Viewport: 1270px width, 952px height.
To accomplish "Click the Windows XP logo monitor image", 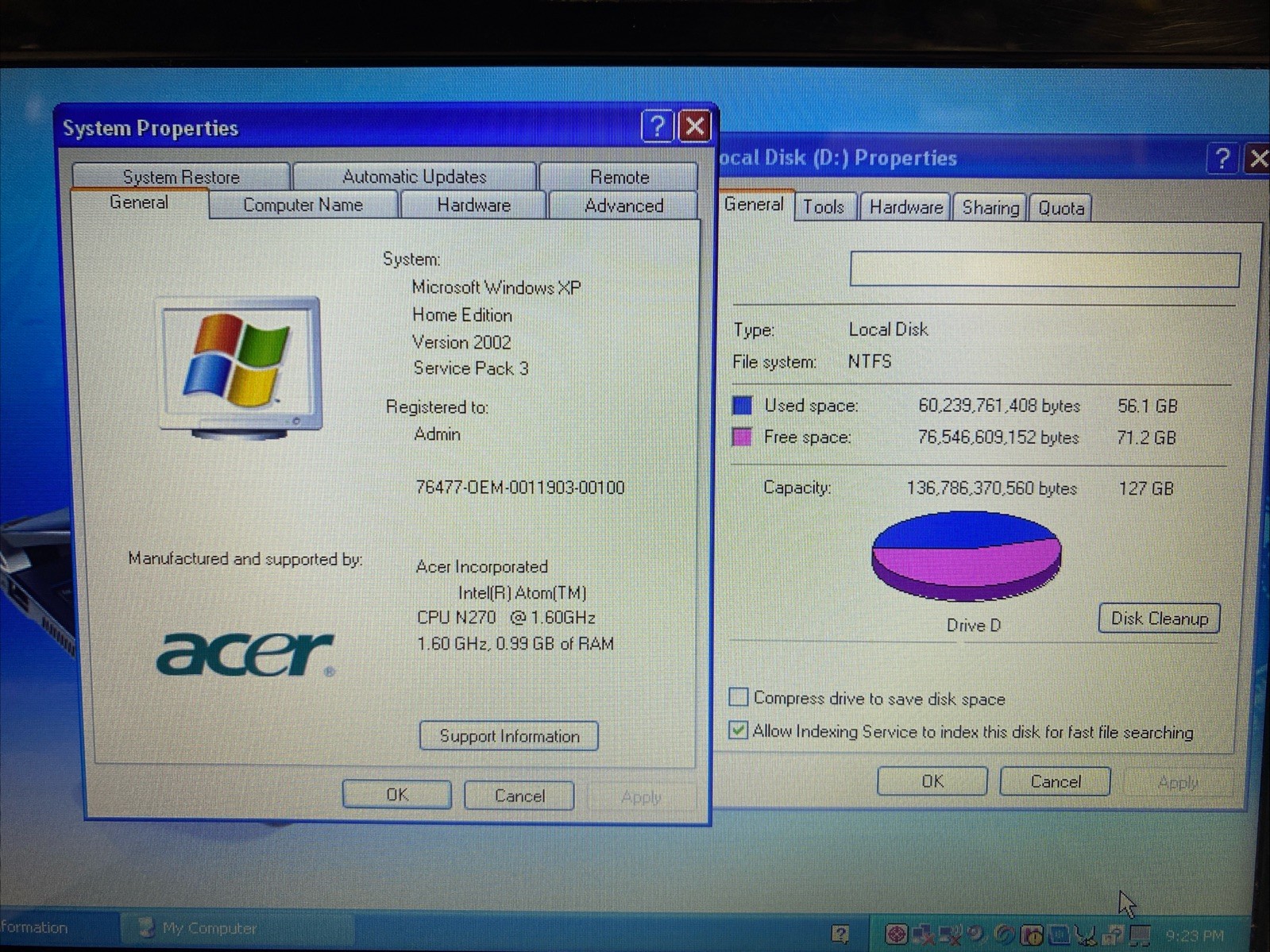I will pos(241,367).
